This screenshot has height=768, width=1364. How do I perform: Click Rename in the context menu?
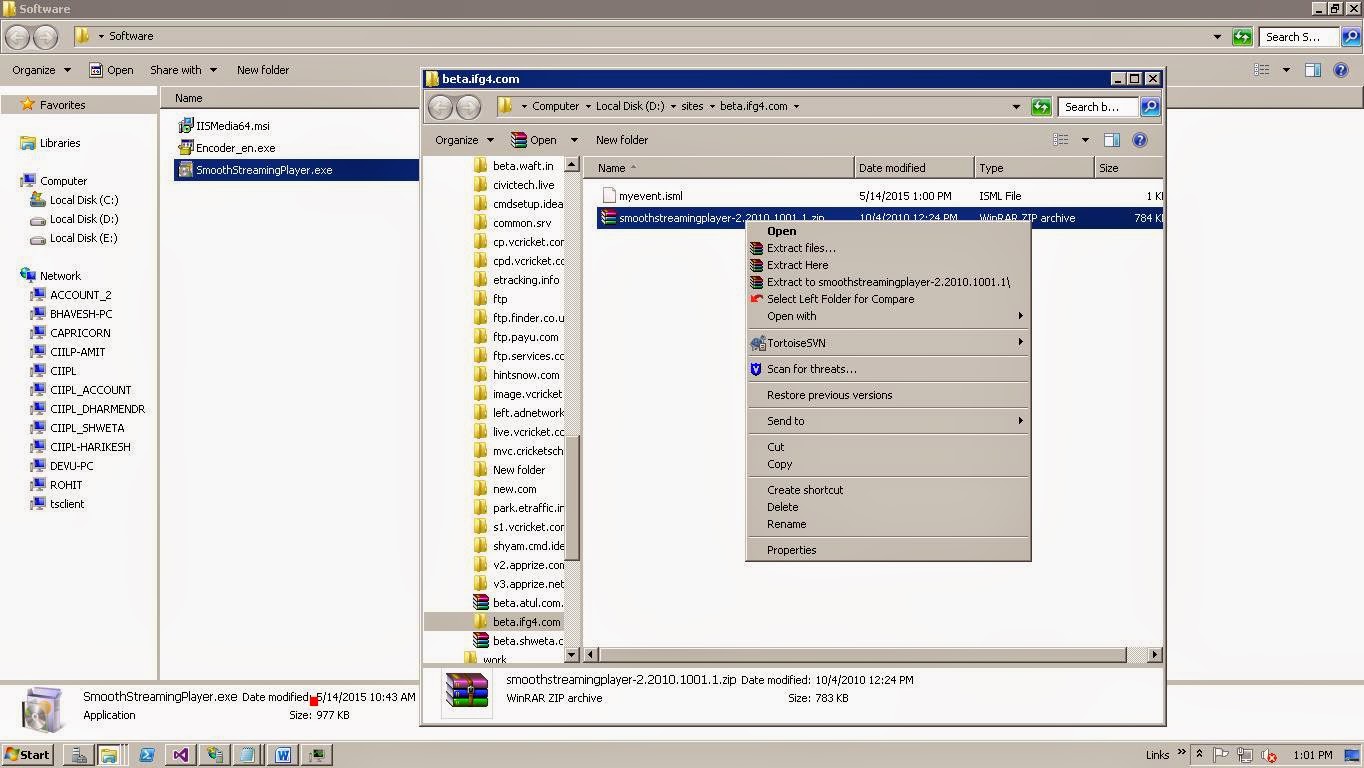786,524
